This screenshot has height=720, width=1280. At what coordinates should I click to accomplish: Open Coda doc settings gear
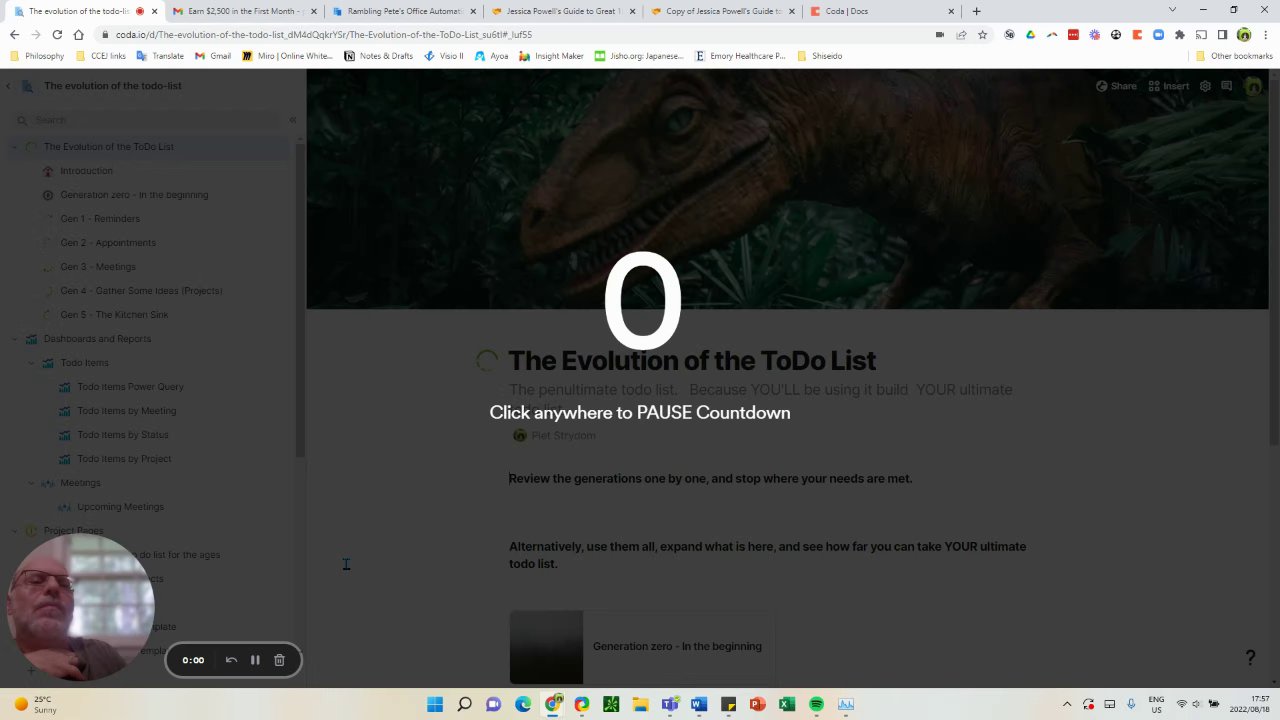(1205, 86)
